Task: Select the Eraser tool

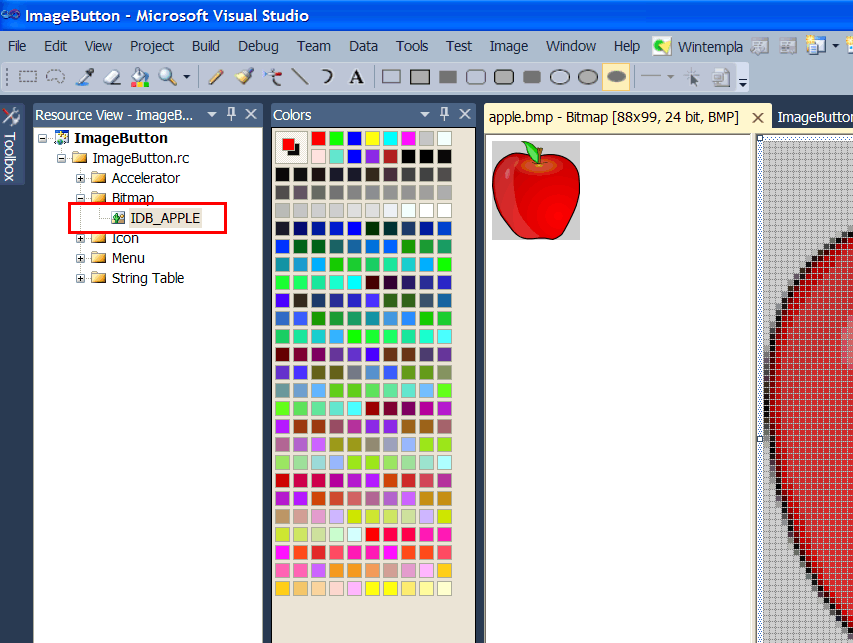Action: pyautogui.click(x=112, y=77)
